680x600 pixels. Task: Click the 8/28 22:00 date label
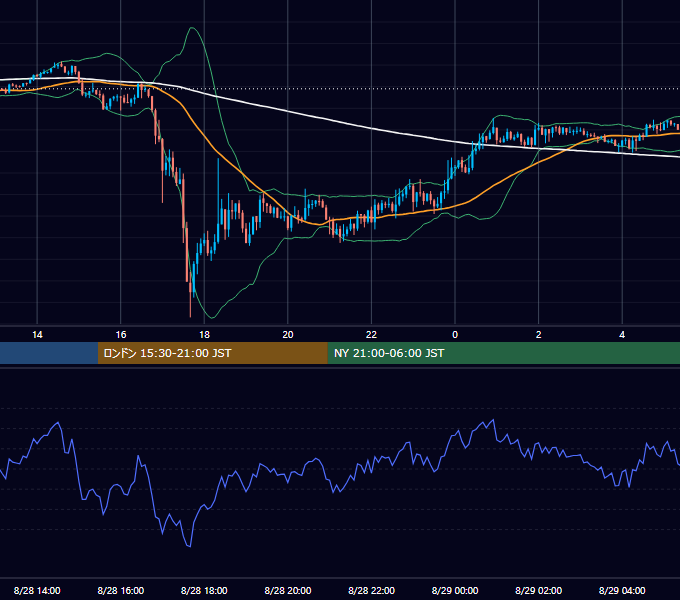pyautogui.click(x=372, y=590)
